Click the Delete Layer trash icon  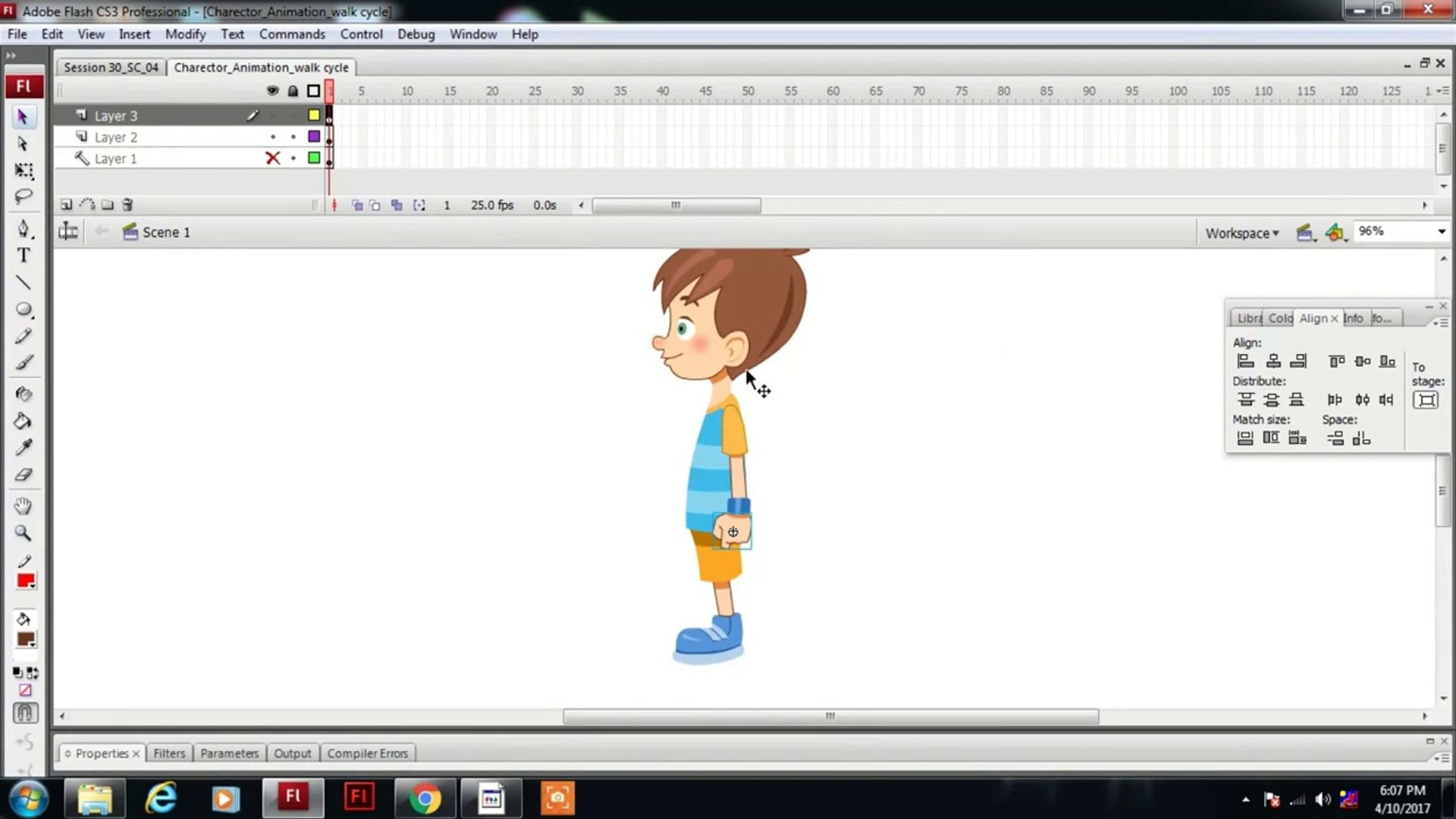coord(127,205)
